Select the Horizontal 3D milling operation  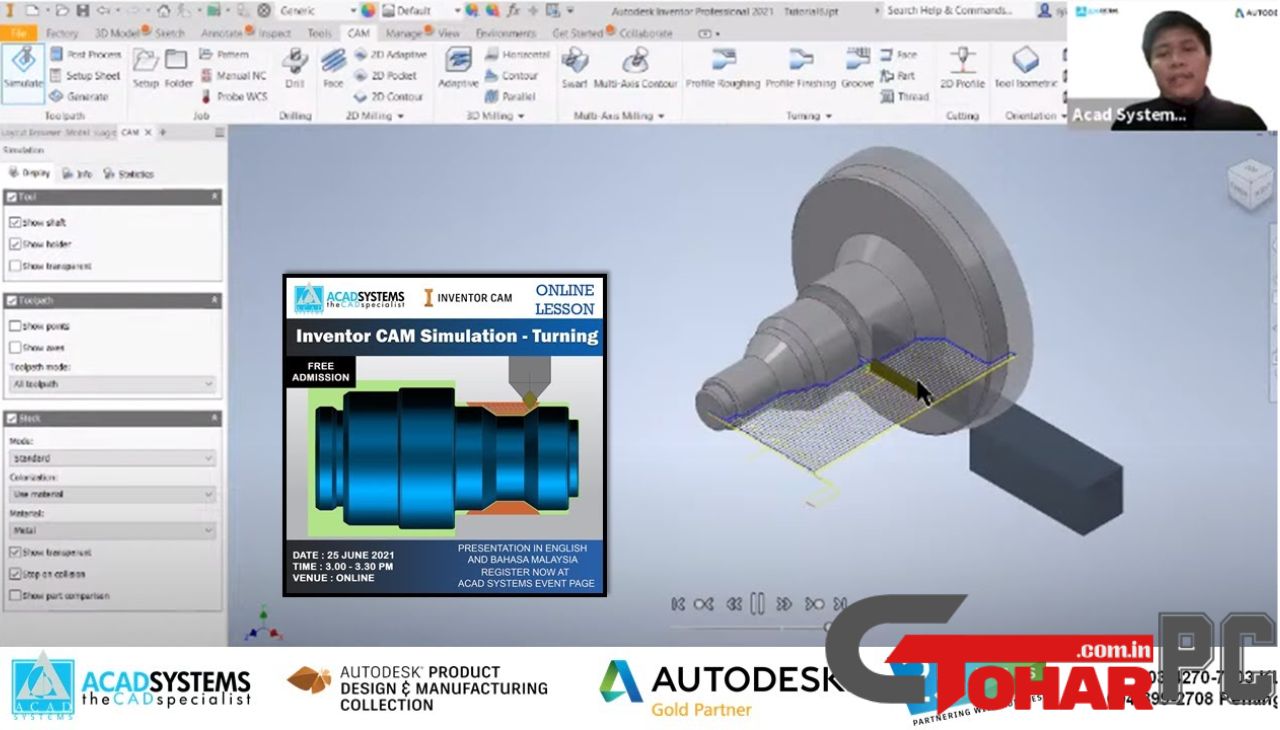pos(517,54)
